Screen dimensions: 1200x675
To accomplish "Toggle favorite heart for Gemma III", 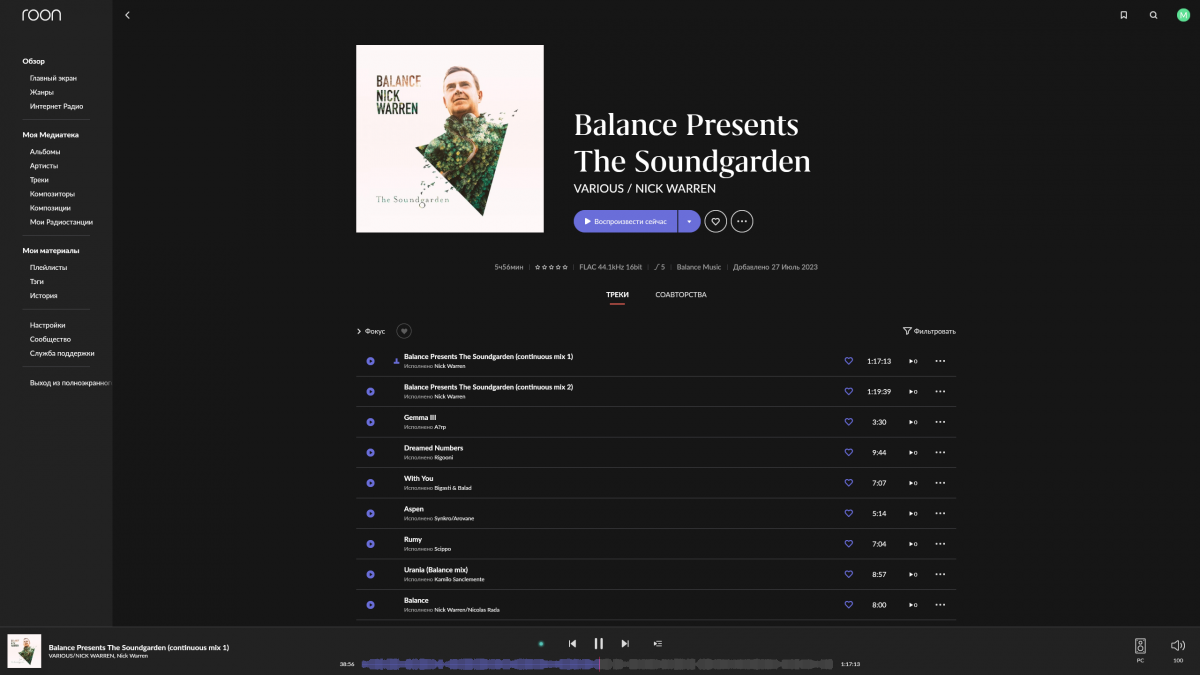I will pos(849,422).
